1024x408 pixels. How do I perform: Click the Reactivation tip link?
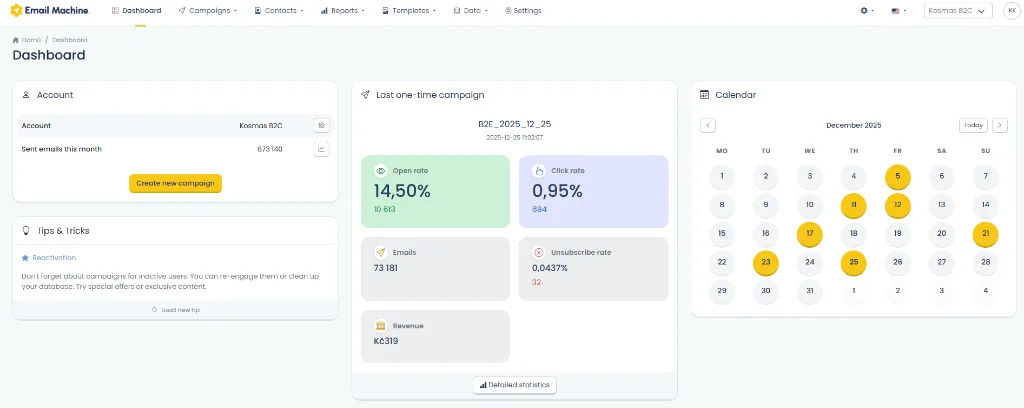click(54, 258)
